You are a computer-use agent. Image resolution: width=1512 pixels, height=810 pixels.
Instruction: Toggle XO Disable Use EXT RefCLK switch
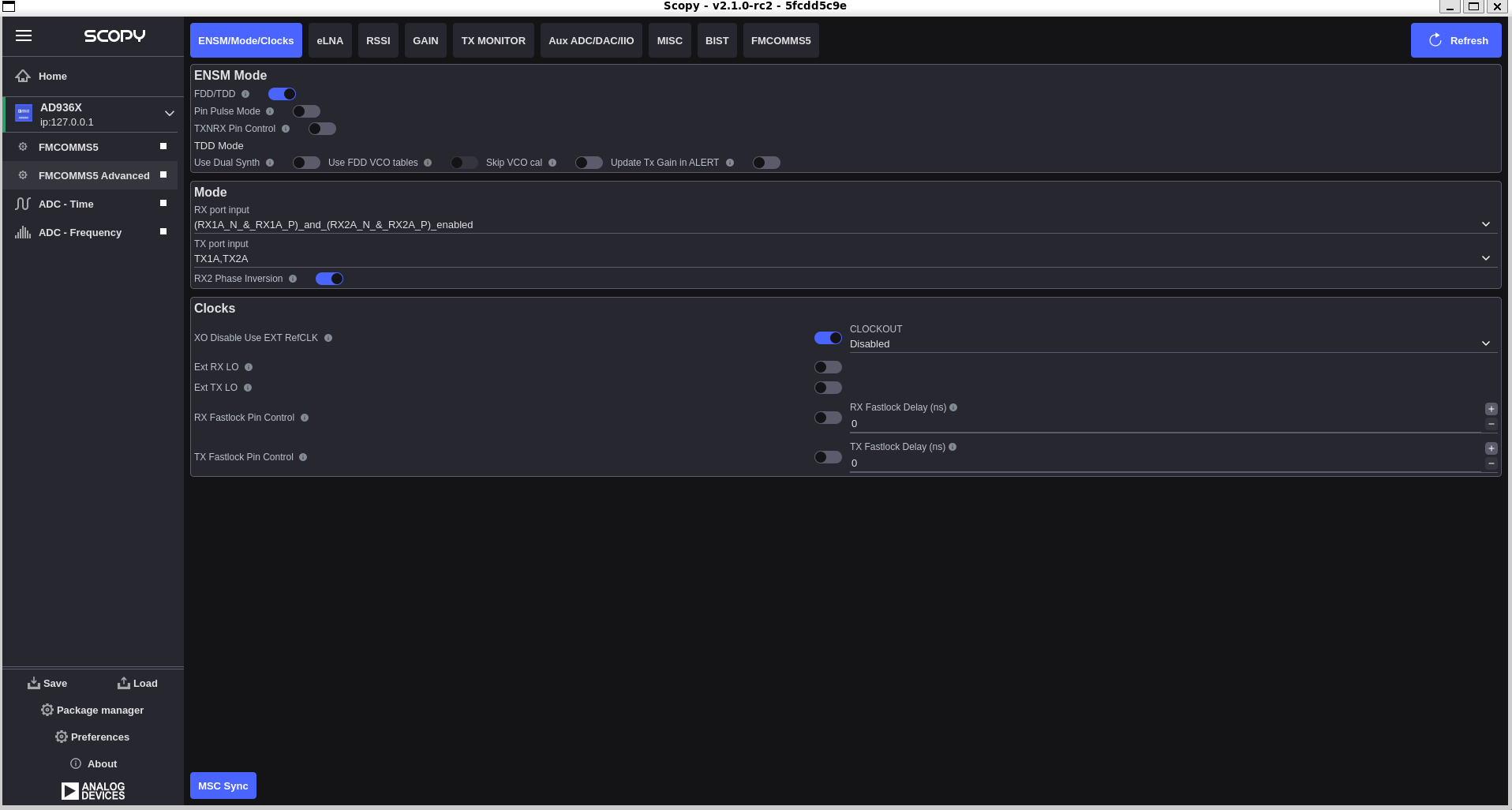point(828,338)
